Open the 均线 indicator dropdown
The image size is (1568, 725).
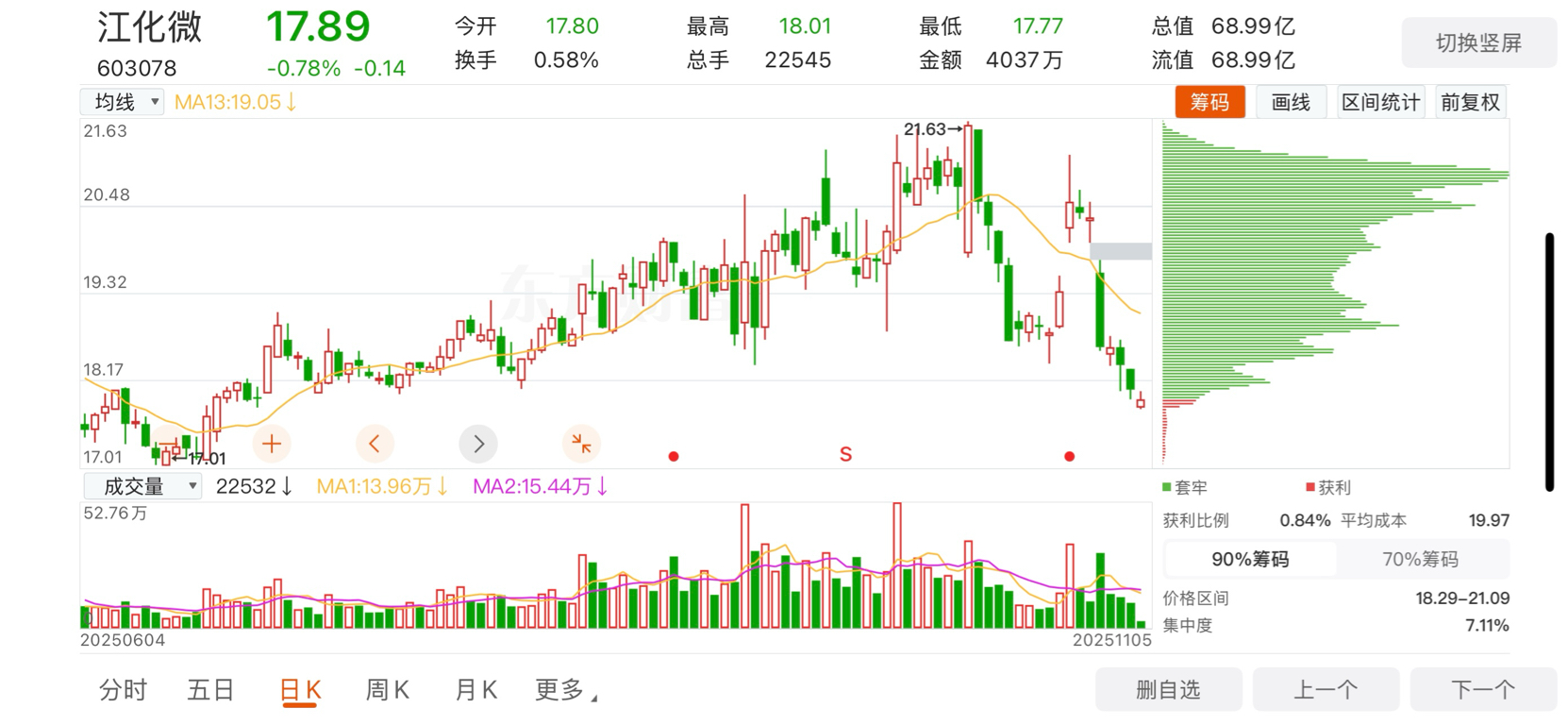(123, 102)
